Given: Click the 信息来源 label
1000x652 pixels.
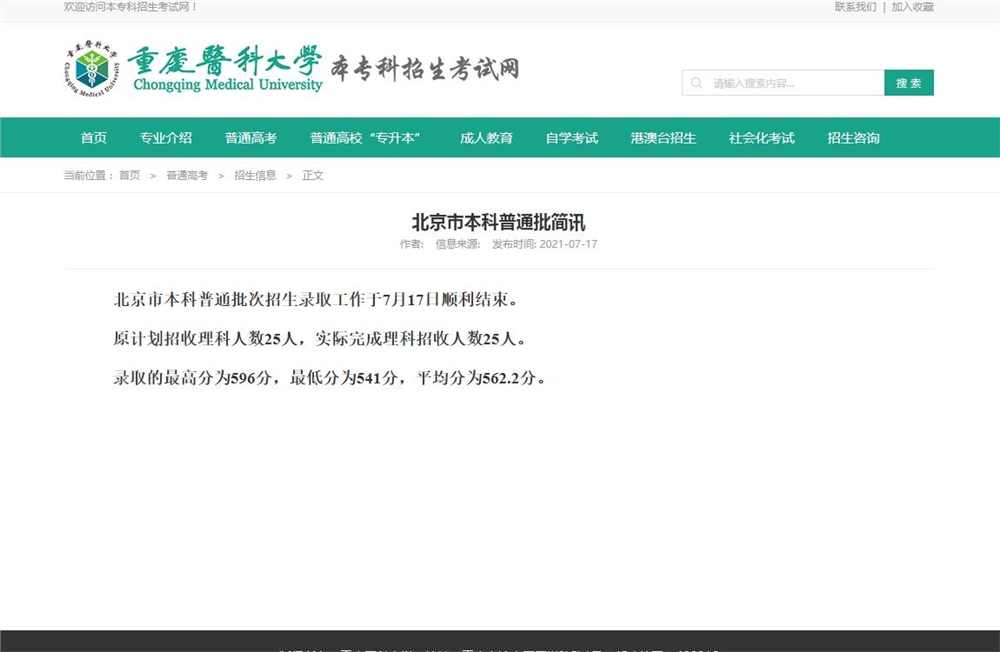Looking at the screenshot, I should click(x=458, y=244).
